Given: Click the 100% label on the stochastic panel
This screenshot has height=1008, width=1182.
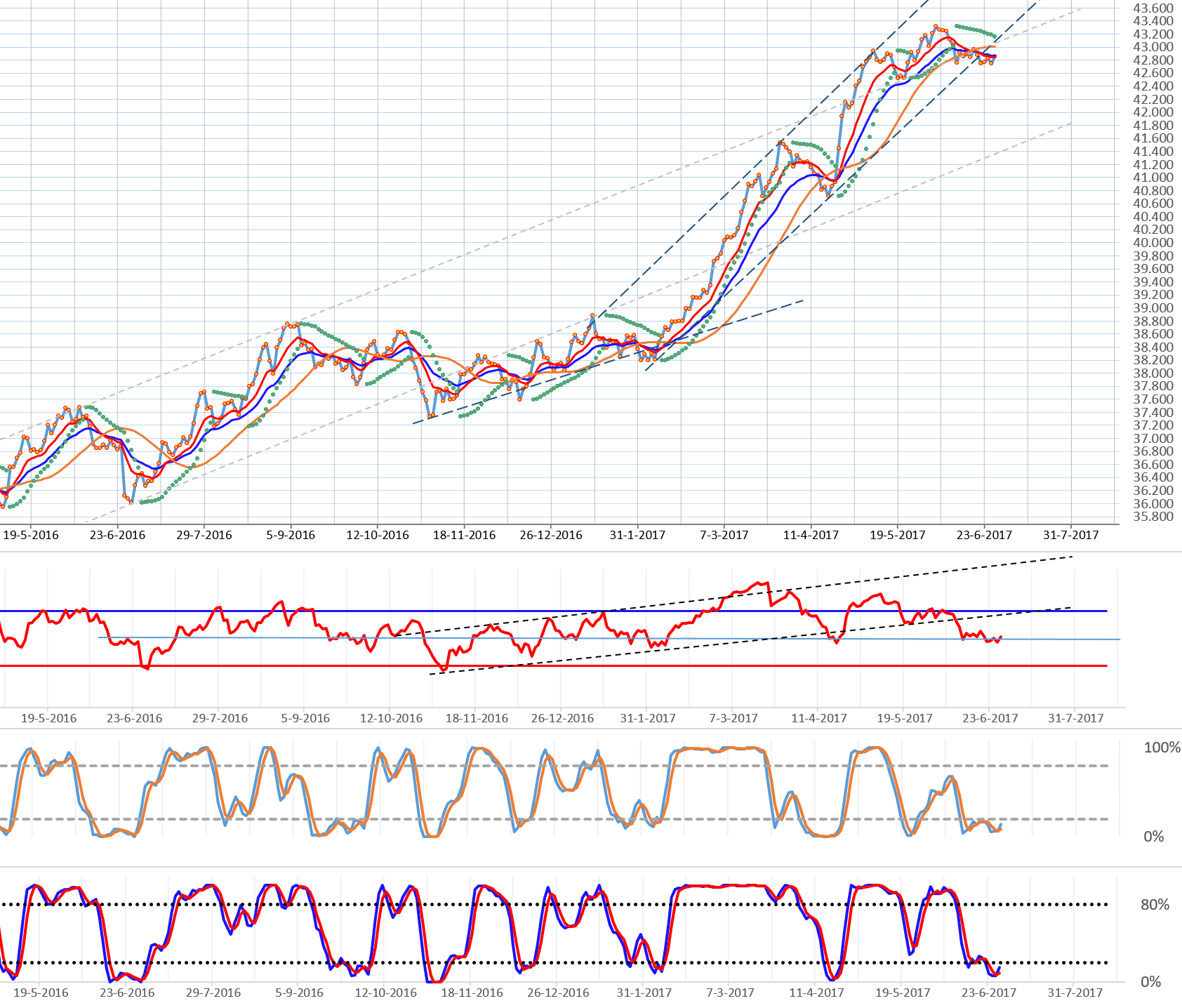Looking at the screenshot, I should 1162,748.
